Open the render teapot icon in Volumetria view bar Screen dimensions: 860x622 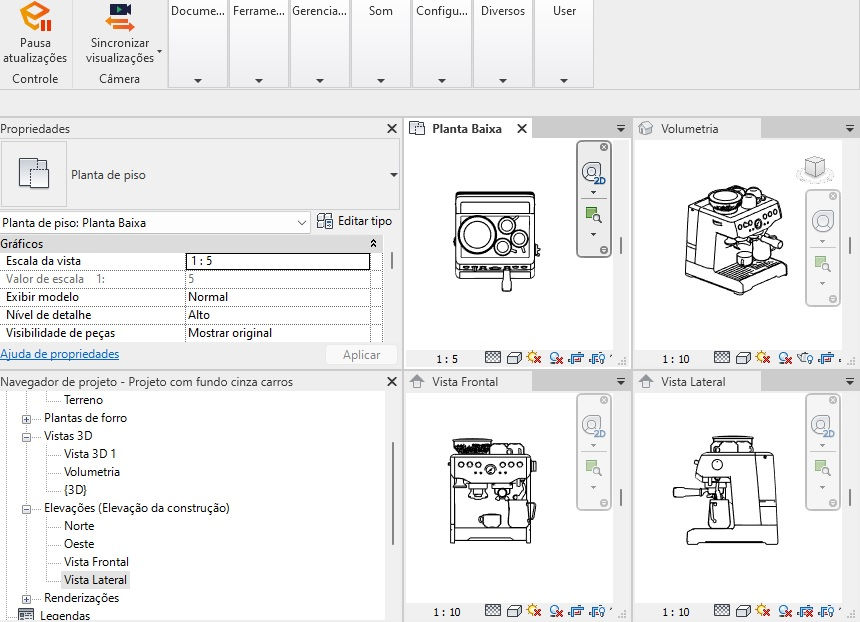pos(805,358)
